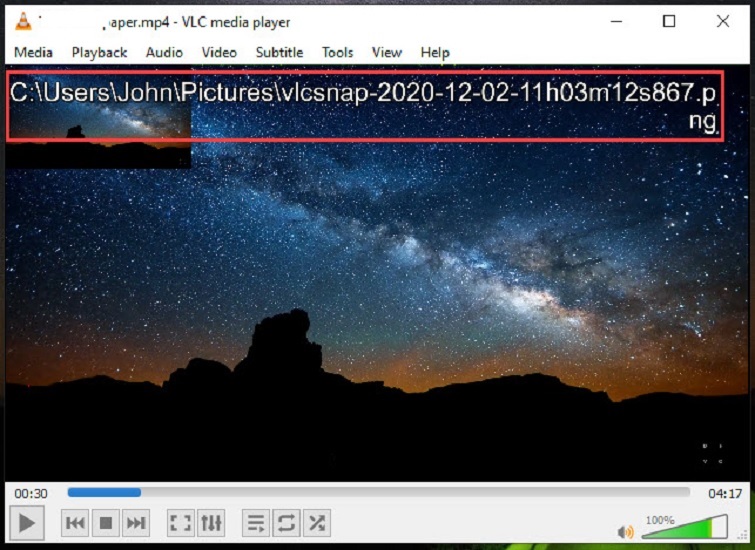Click total duration 04:17 label
Viewport: 755px width, 550px height.
tap(725, 494)
